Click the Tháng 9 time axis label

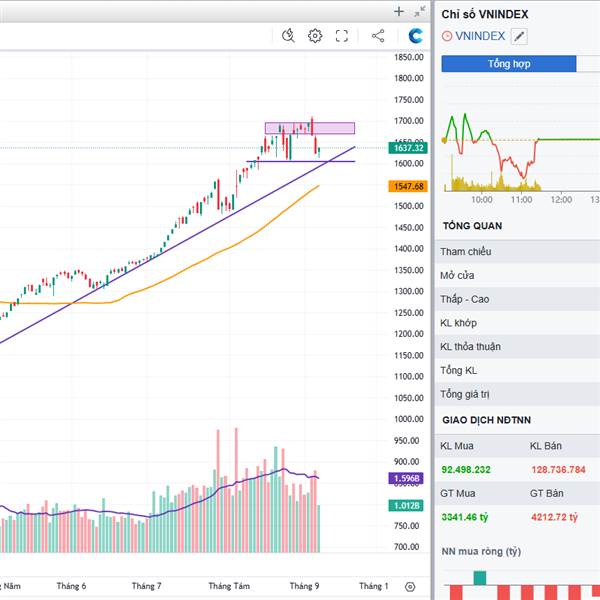(x=304, y=586)
